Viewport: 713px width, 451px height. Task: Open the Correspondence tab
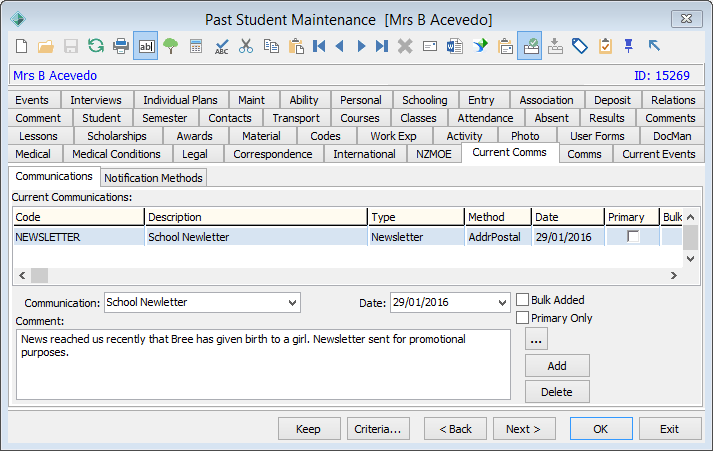pyautogui.click(x=273, y=154)
